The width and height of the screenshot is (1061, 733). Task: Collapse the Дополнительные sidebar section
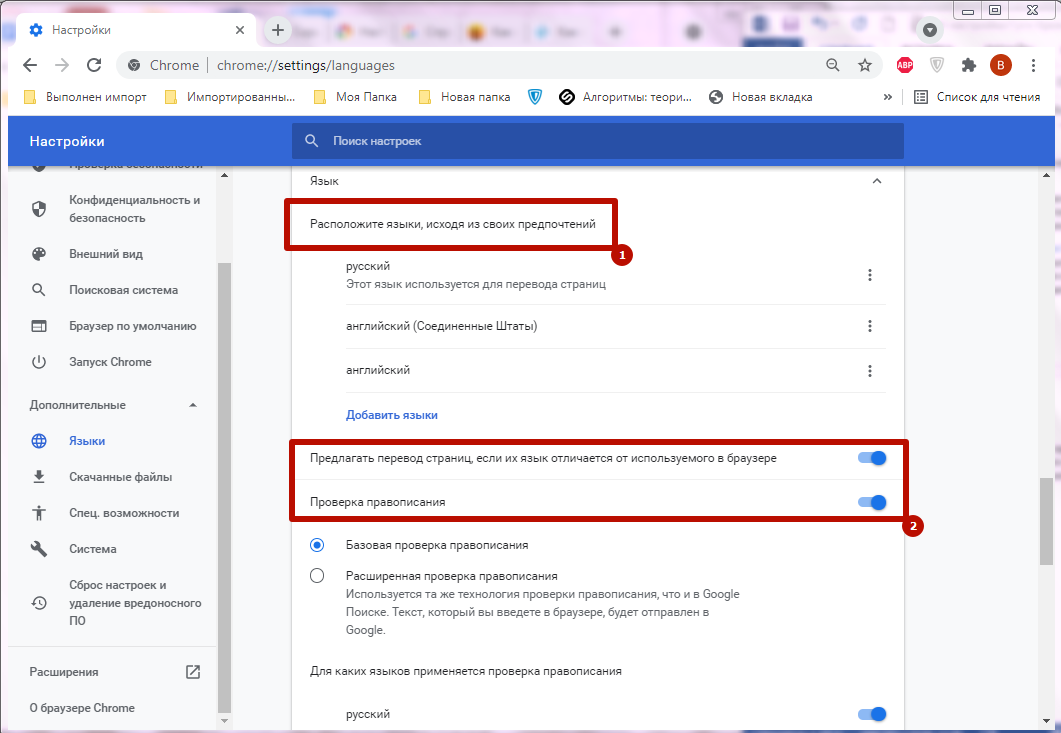tap(193, 405)
